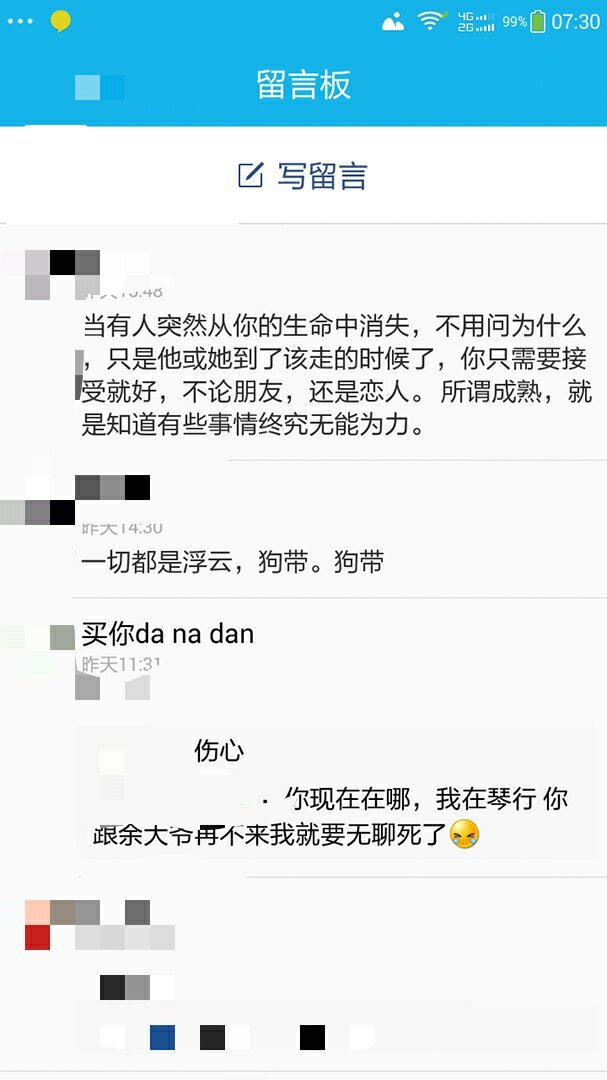Tap the crying emoji in the reply

[464, 835]
